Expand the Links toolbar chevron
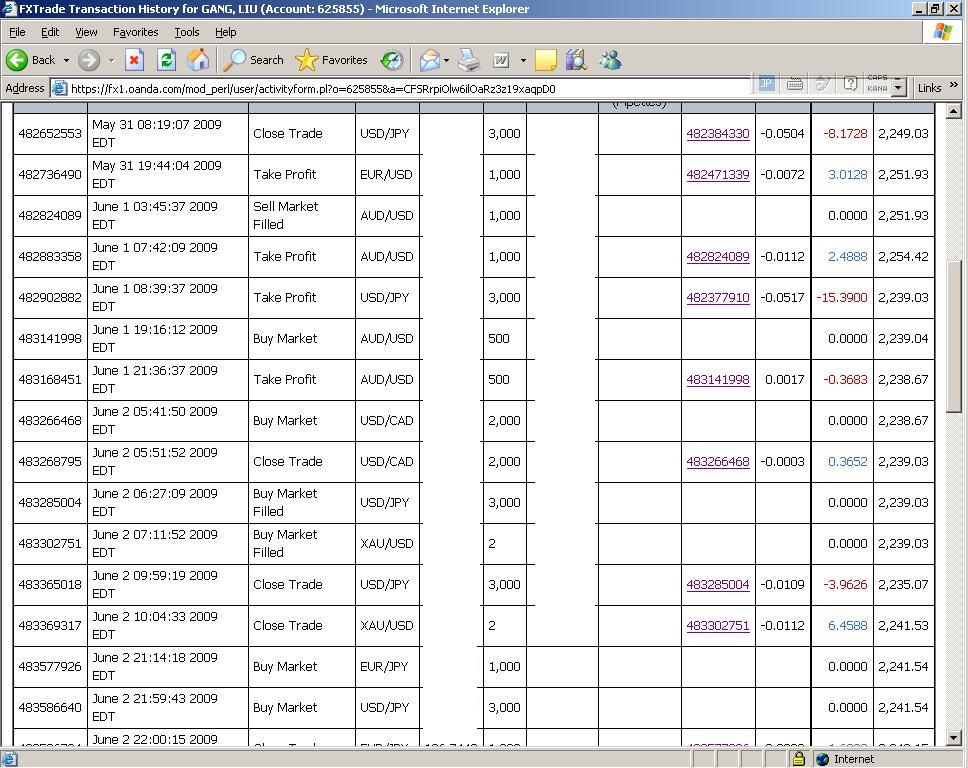 coord(954,85)
